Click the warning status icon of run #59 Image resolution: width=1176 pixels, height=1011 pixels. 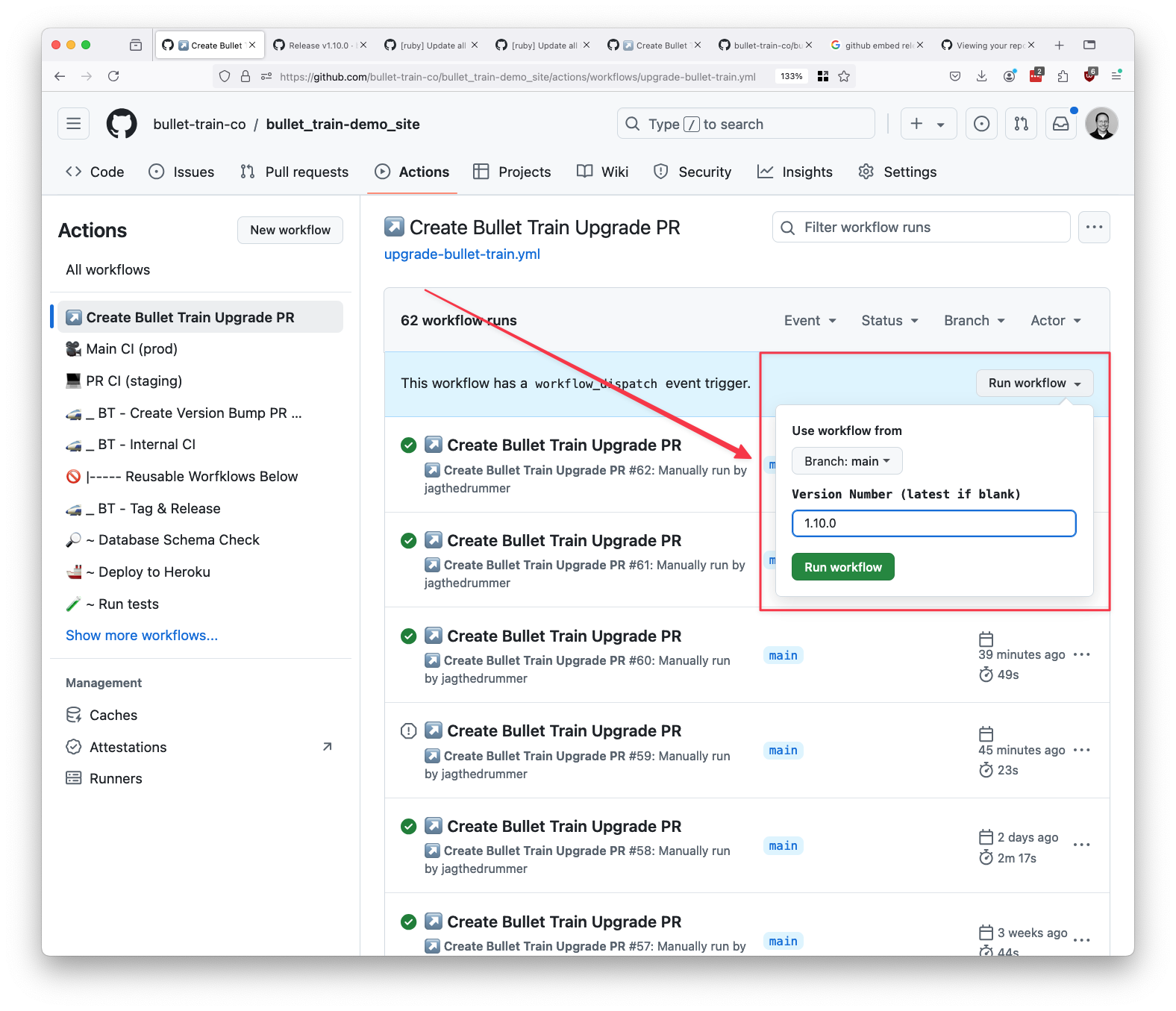coord(408,731)
